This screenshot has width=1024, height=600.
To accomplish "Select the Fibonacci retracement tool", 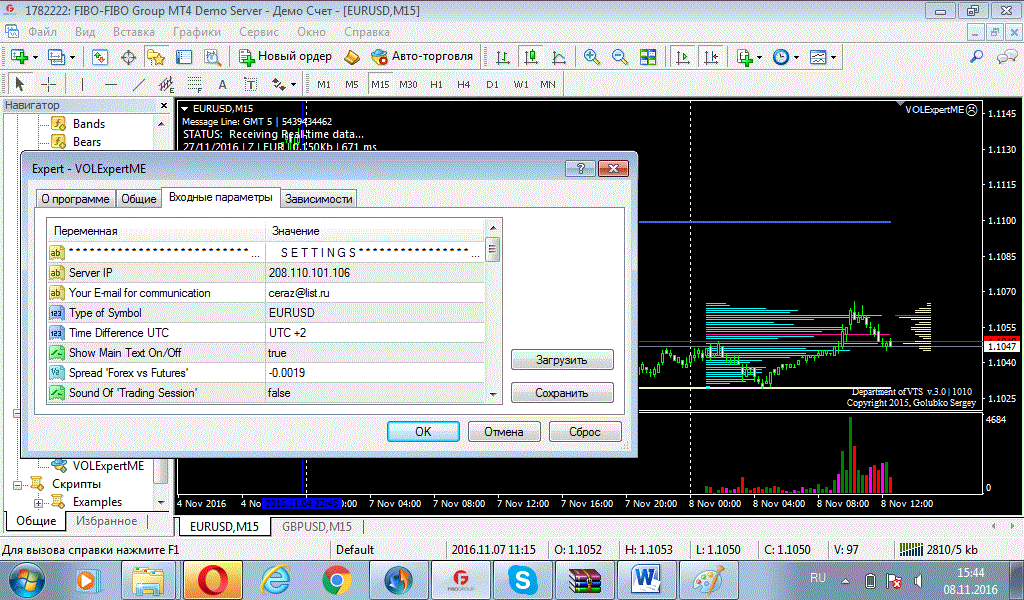I will (195, 84).
